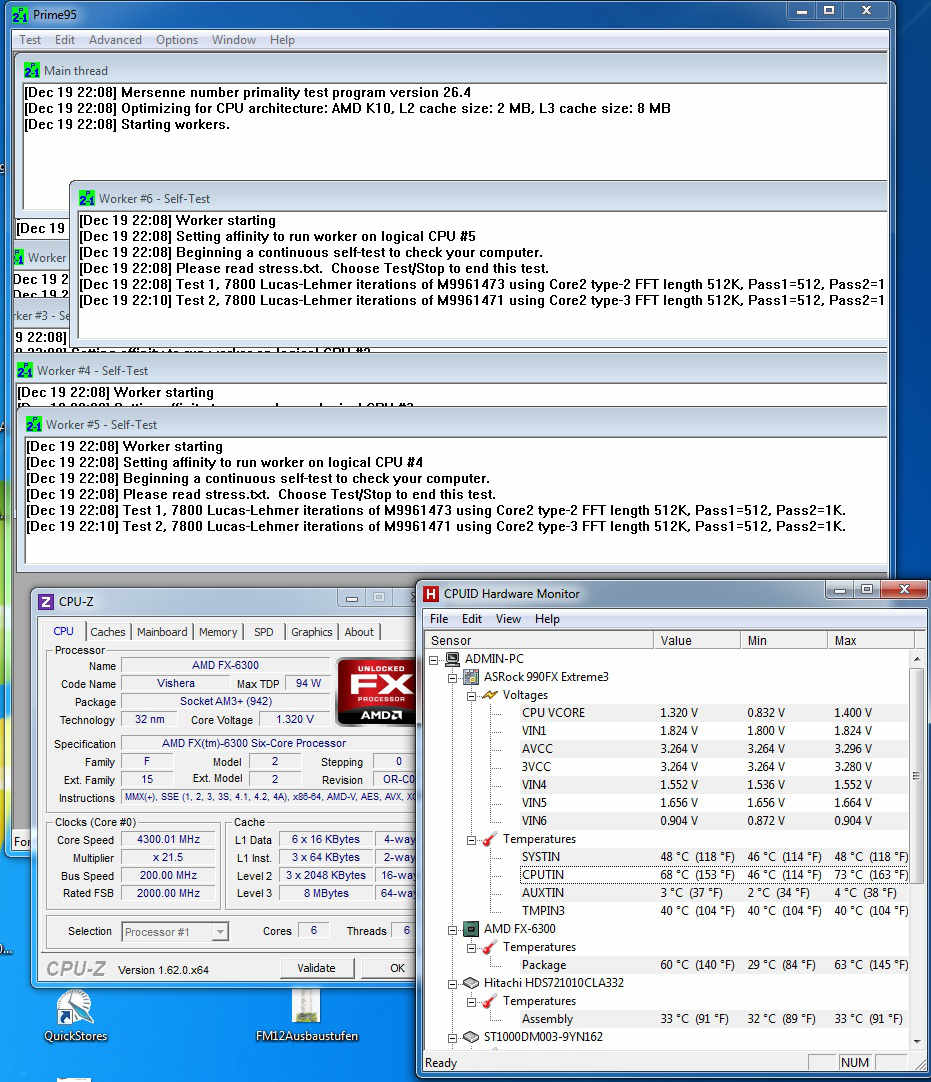Click the CPU-Z title bar icon

coord(46,602)
